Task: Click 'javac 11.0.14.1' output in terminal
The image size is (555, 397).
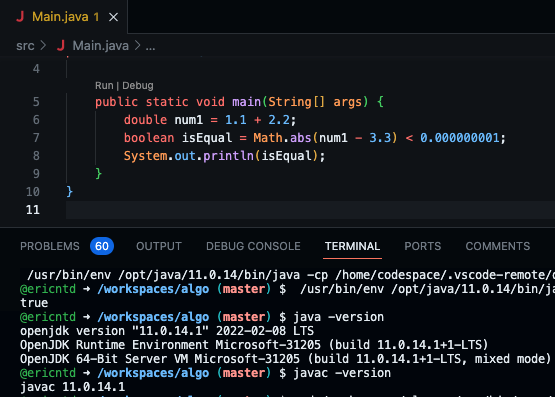Action: click(73, 387)
